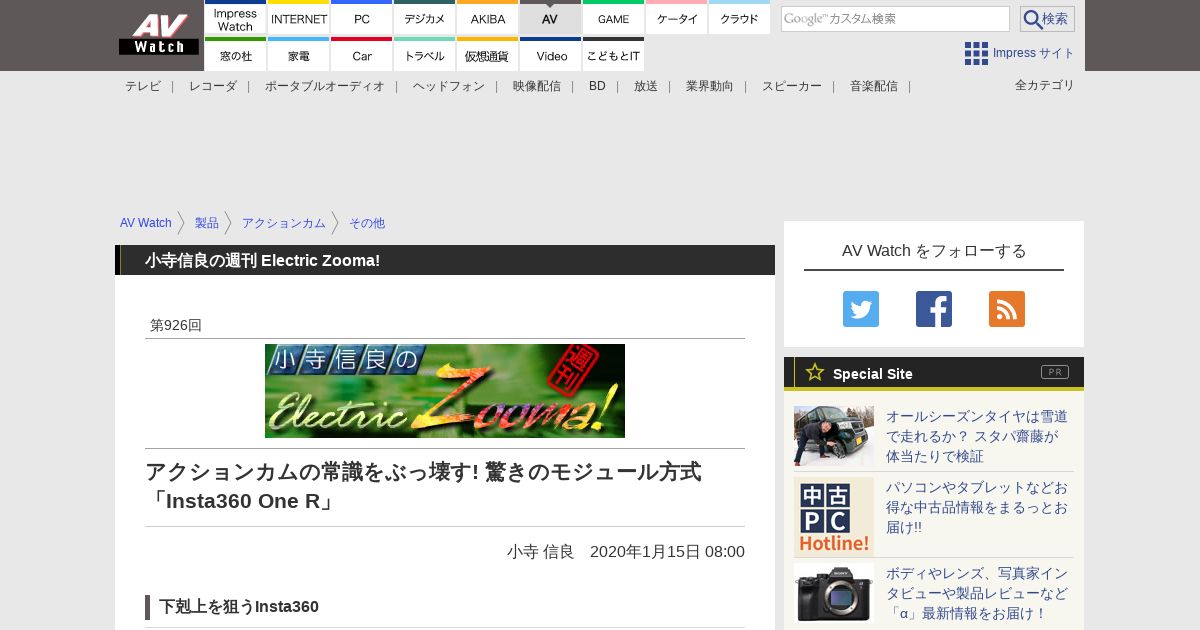1200x630 pixels.
Task: Open the Twitter follow icon
Action: [861, 309]
